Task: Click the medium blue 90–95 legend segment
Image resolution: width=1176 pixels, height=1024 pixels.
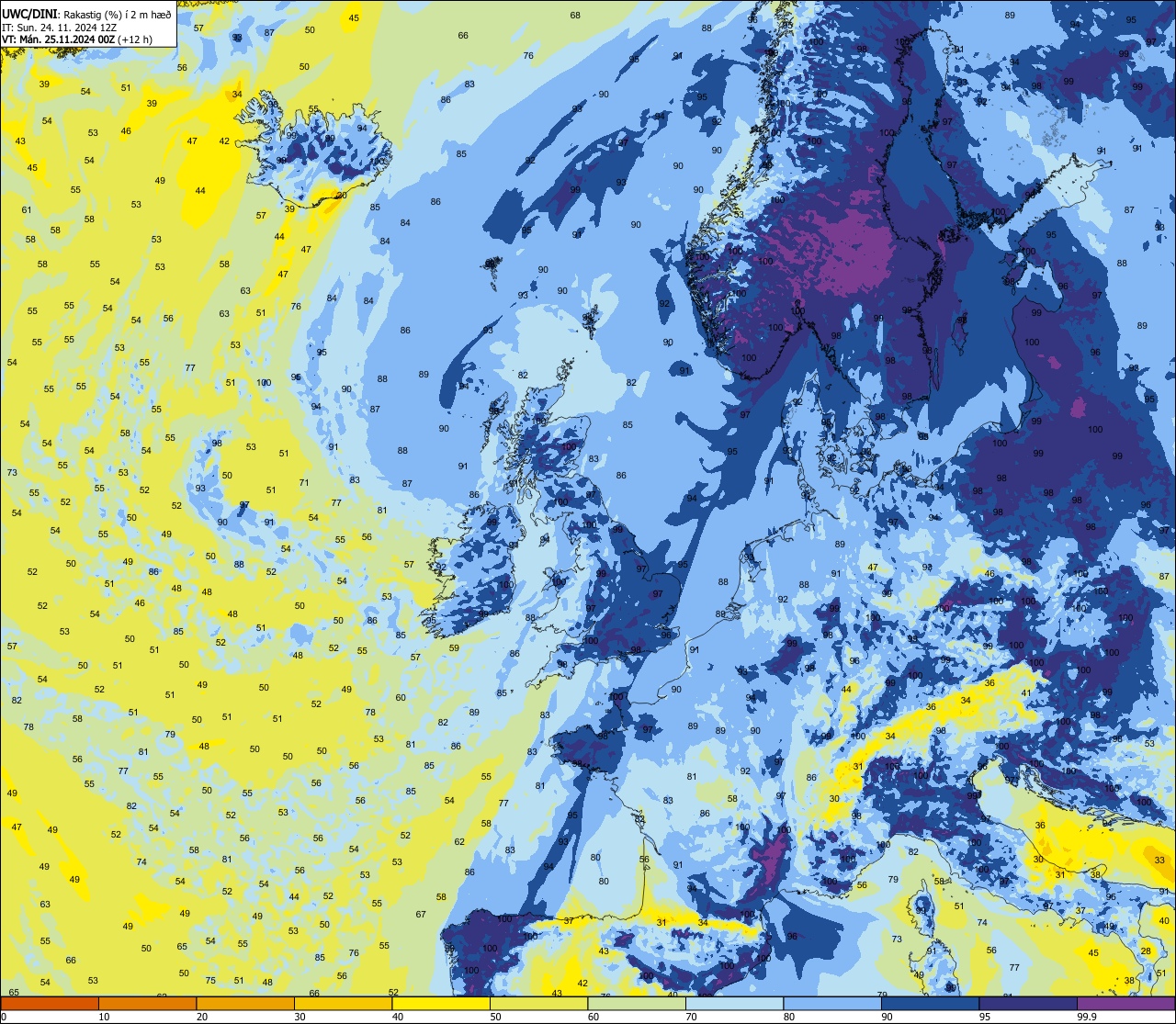Action: tap(930, 1004)
